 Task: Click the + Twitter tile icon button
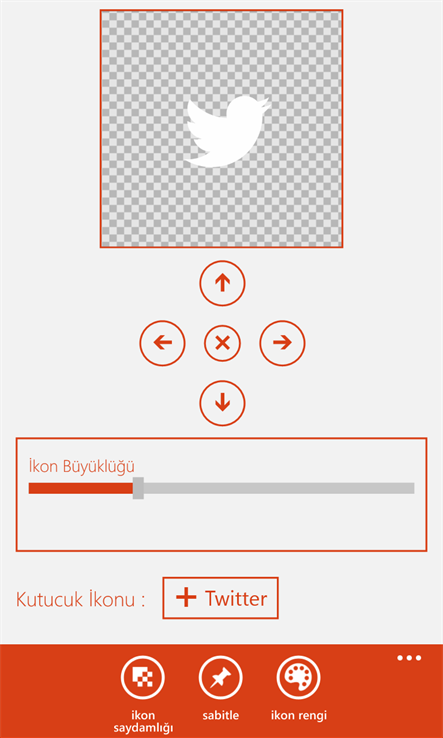220,598
